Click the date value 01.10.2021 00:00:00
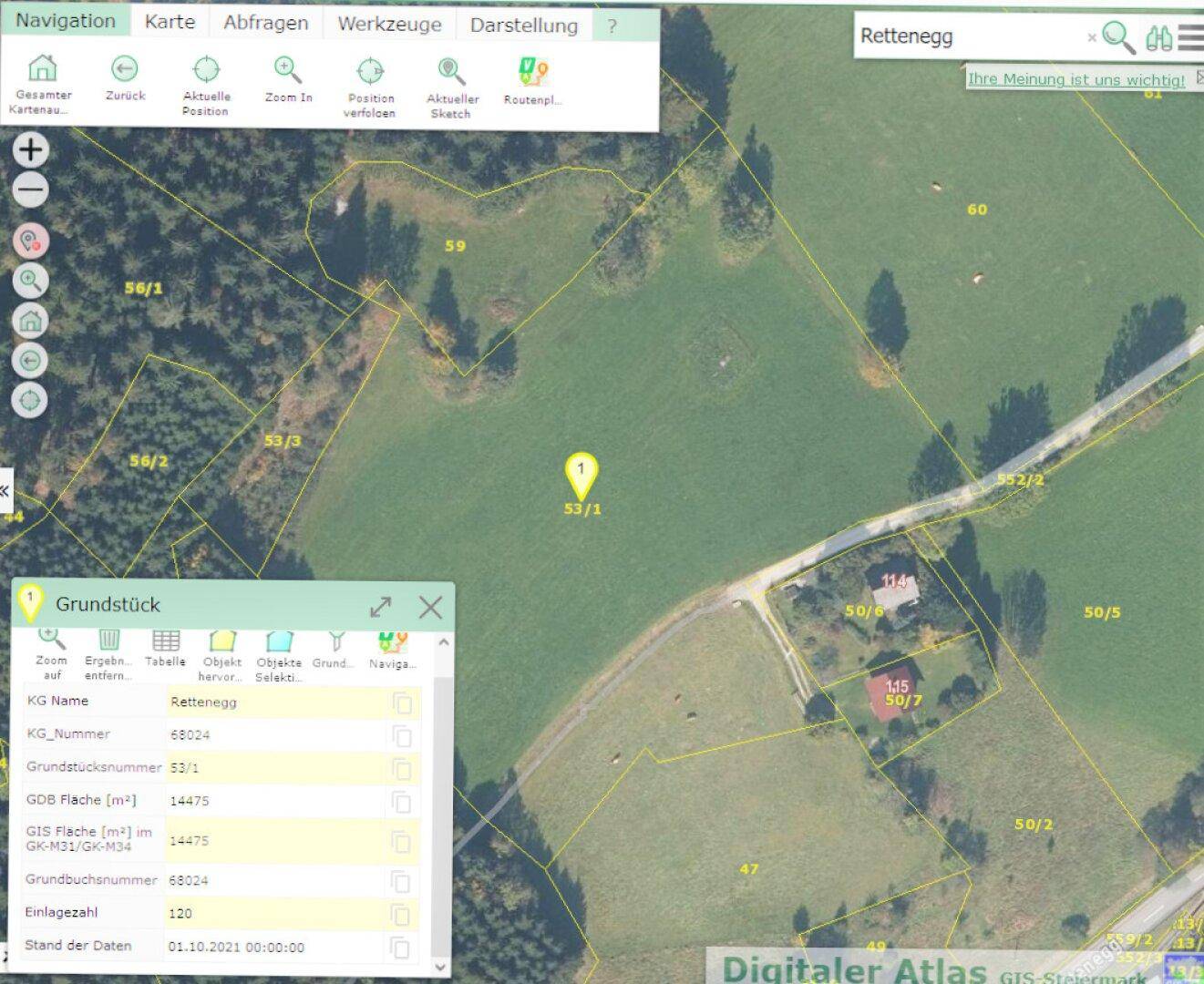This screenshot has width=1204, height=984. 236,948
